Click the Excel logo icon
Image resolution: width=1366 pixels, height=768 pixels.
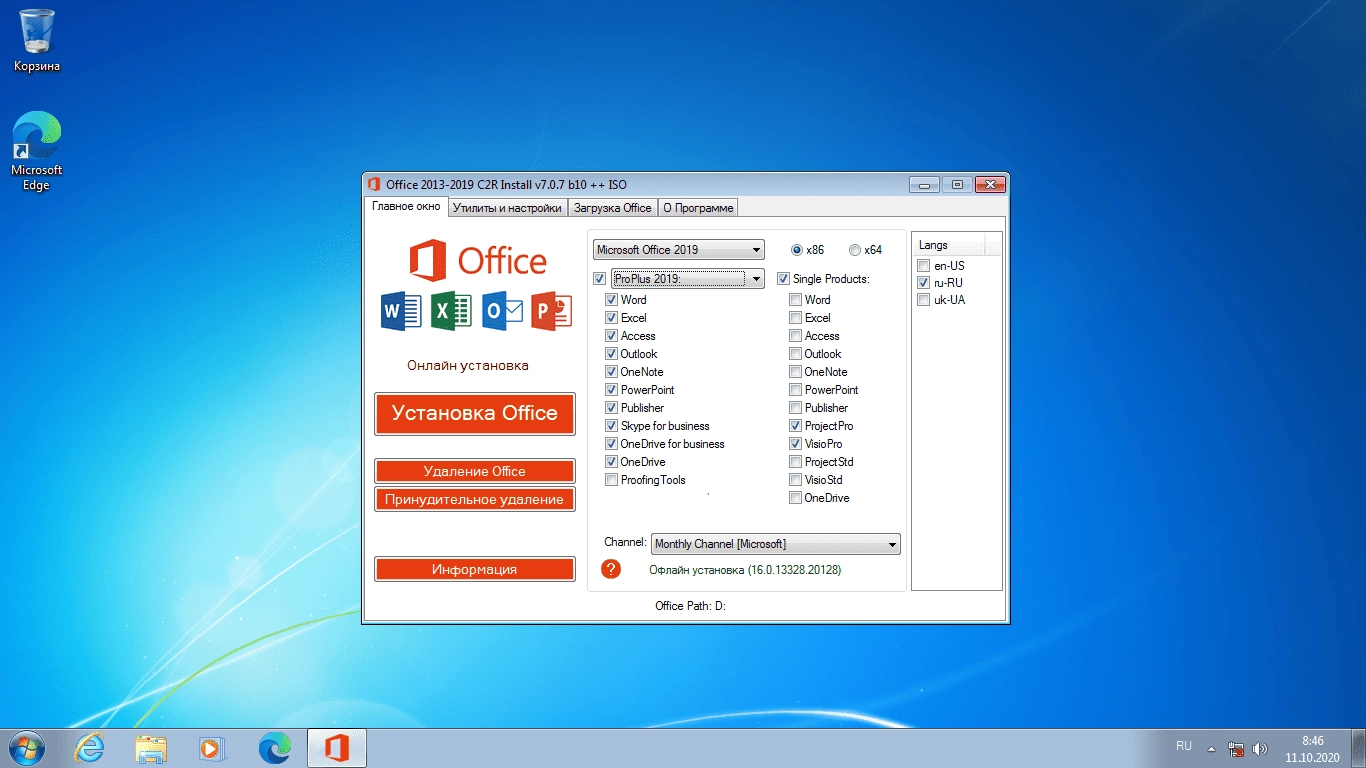(451, 311)
